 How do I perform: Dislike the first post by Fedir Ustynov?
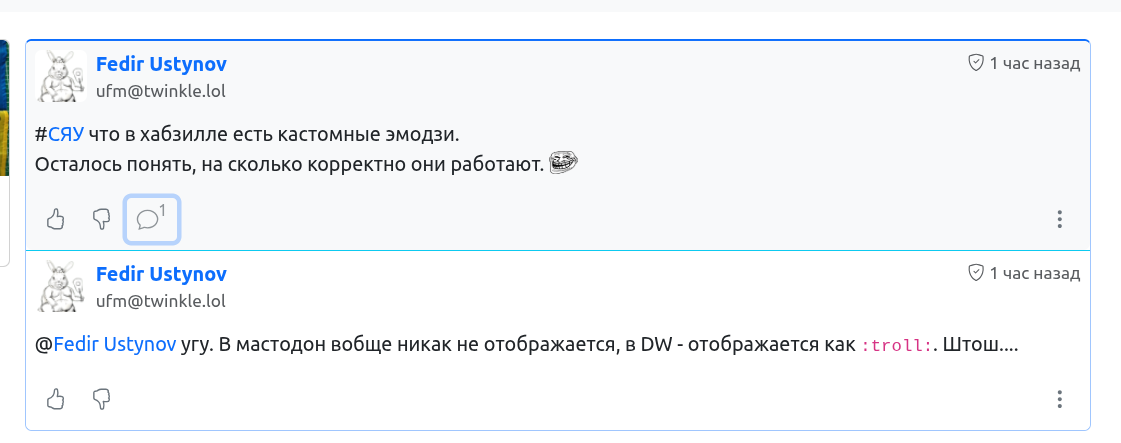(101, 219)
